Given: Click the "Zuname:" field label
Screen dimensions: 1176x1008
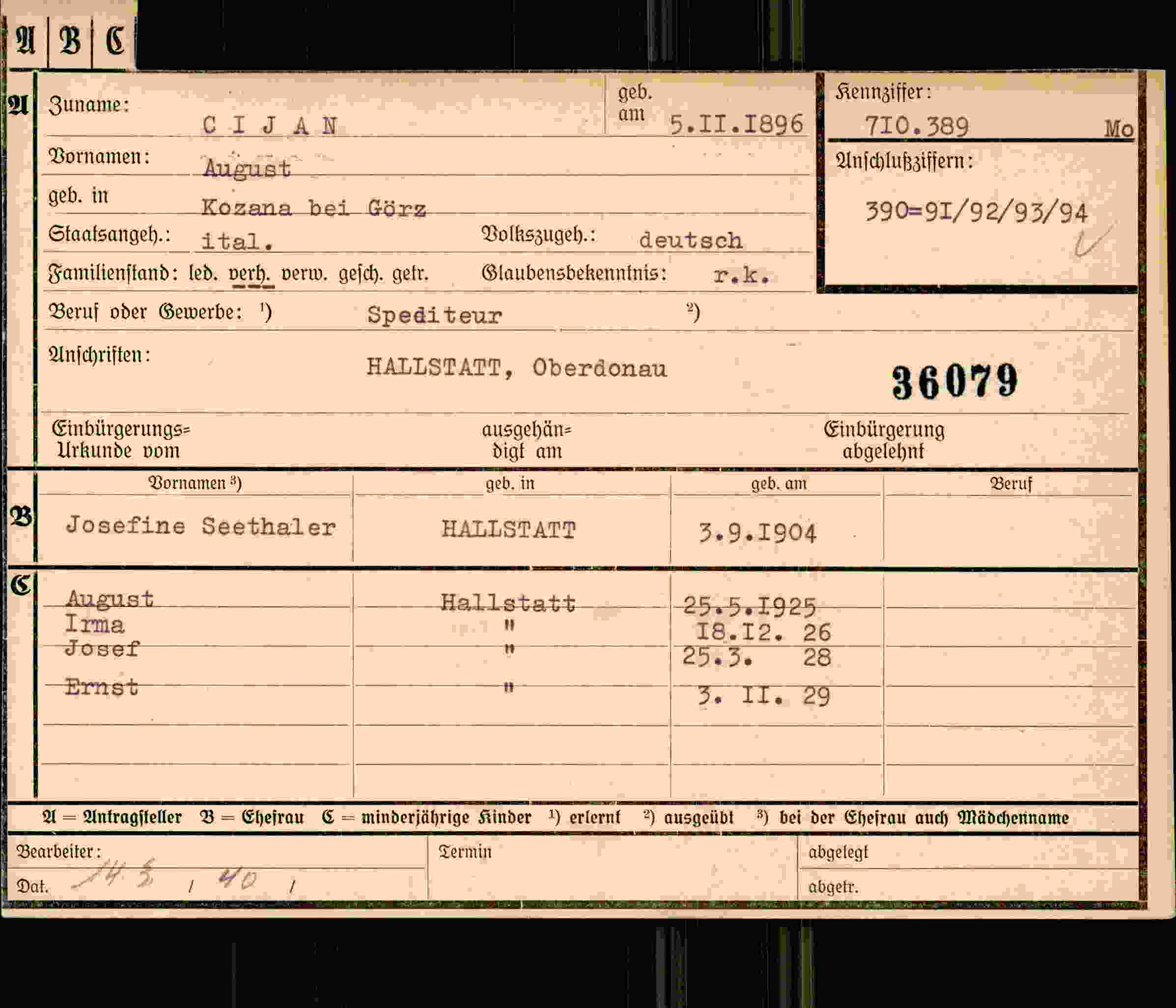Looking at the screenshot, I should click(89, 105).
